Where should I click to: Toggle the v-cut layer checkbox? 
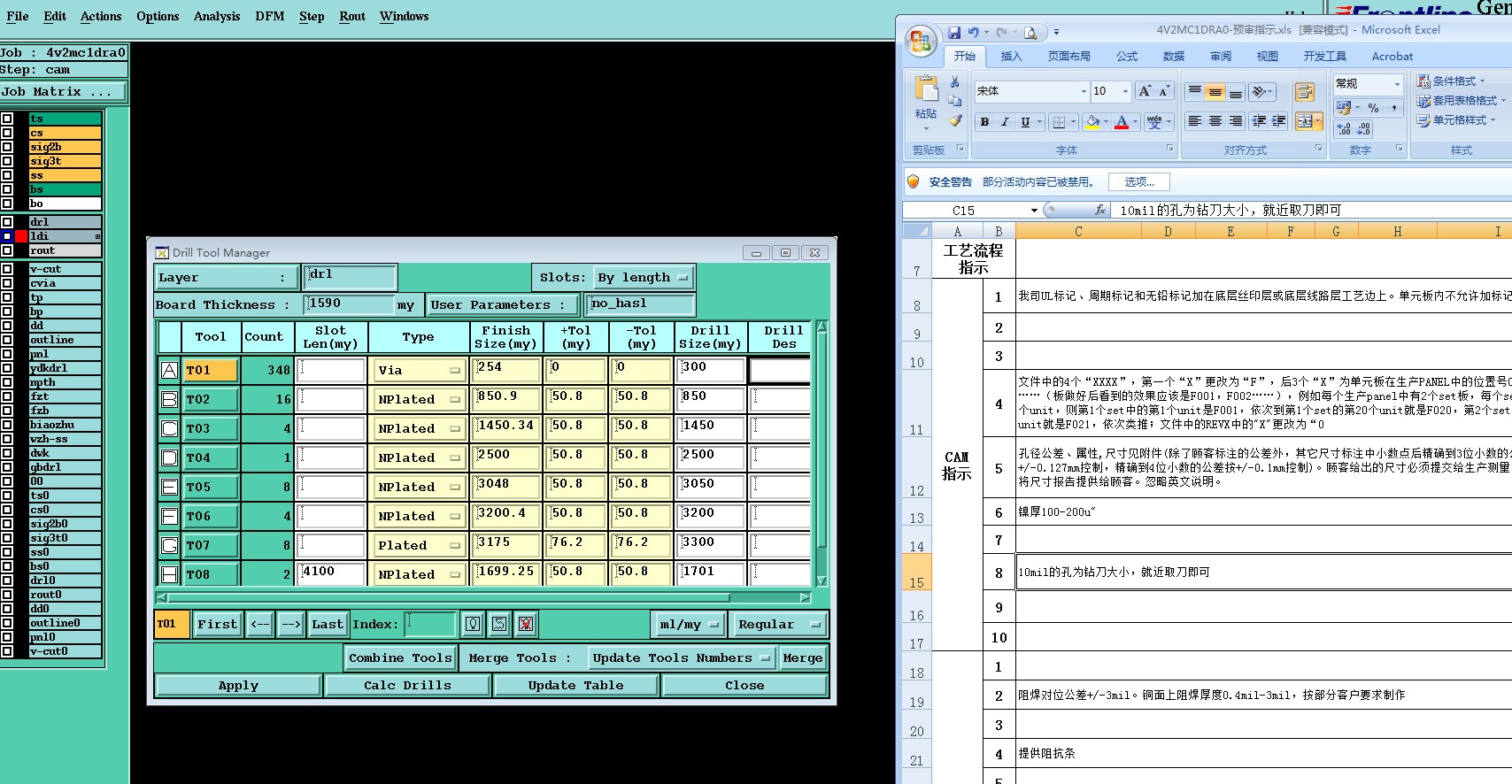(7, 269)
